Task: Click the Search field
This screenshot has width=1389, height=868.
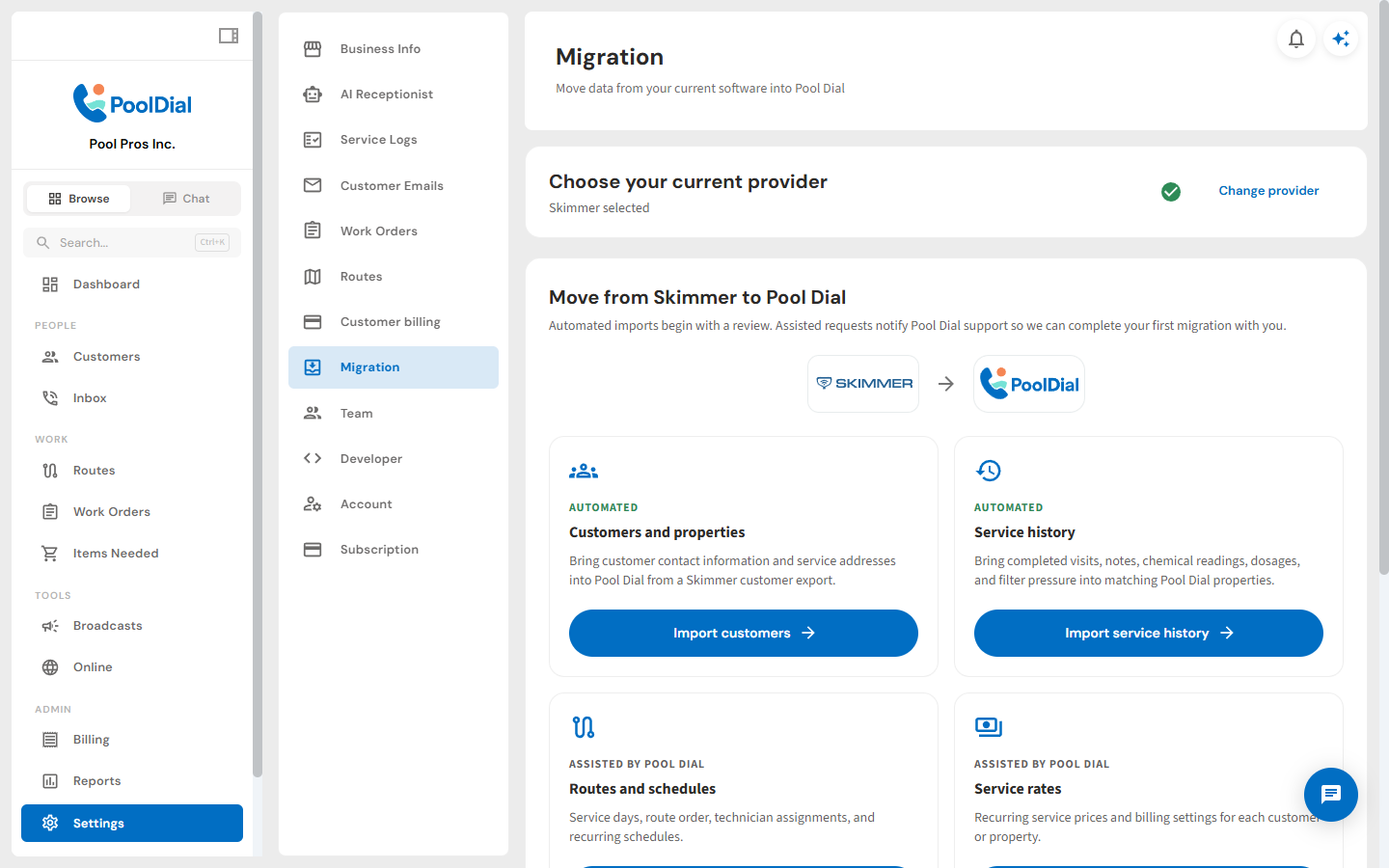Action: pos(132,243)
